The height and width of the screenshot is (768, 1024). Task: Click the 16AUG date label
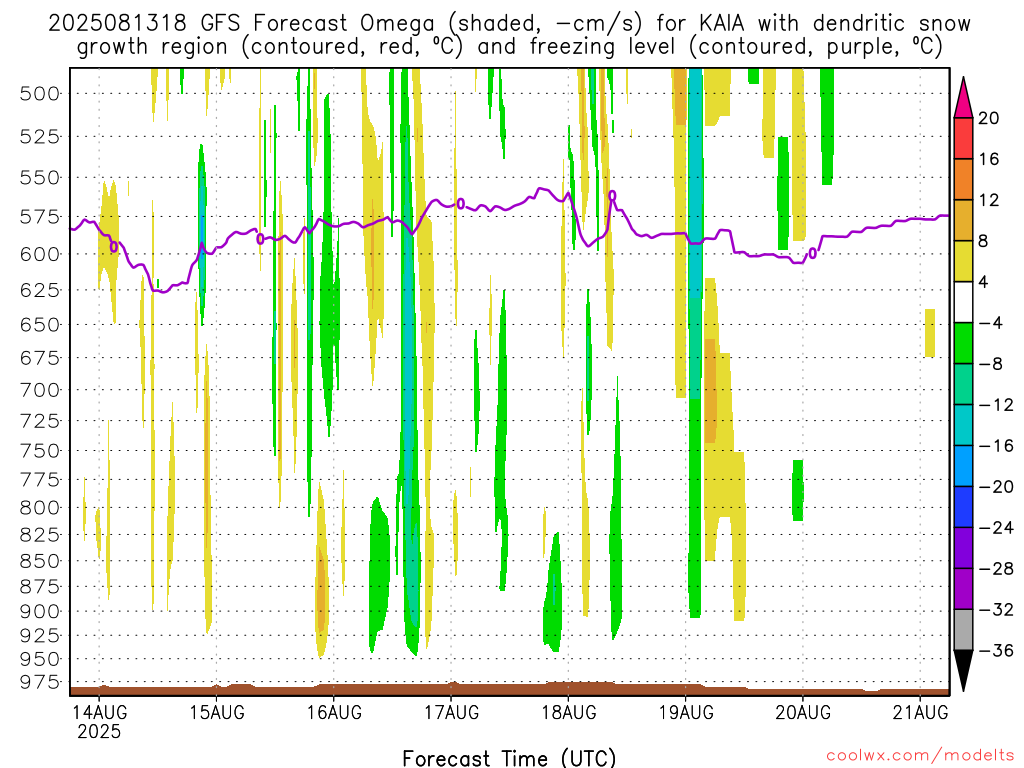coord(334,712)
